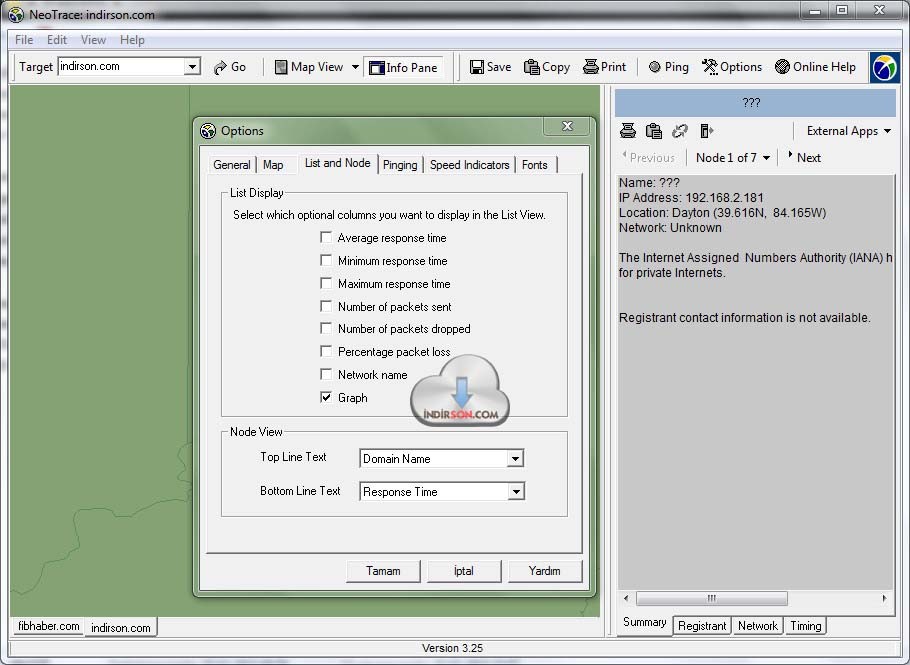Screen dimensions: 910x665
Task: Click the Save floppy disk icon
Action: [x=476, y=67]
